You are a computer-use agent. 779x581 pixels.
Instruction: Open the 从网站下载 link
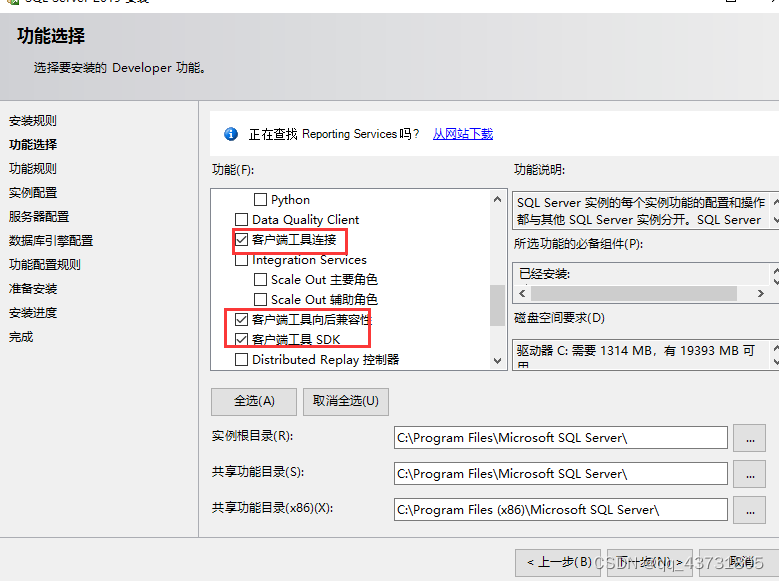(463, 134)
